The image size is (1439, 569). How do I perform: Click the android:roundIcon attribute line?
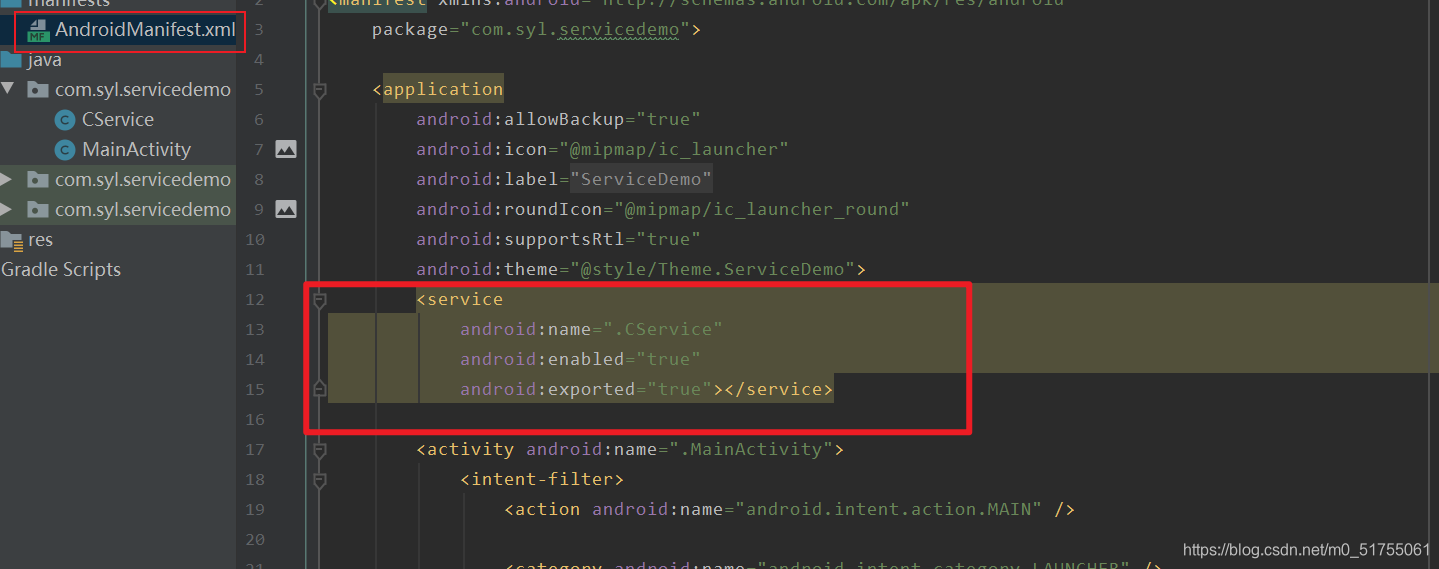[x=663, y=209]
